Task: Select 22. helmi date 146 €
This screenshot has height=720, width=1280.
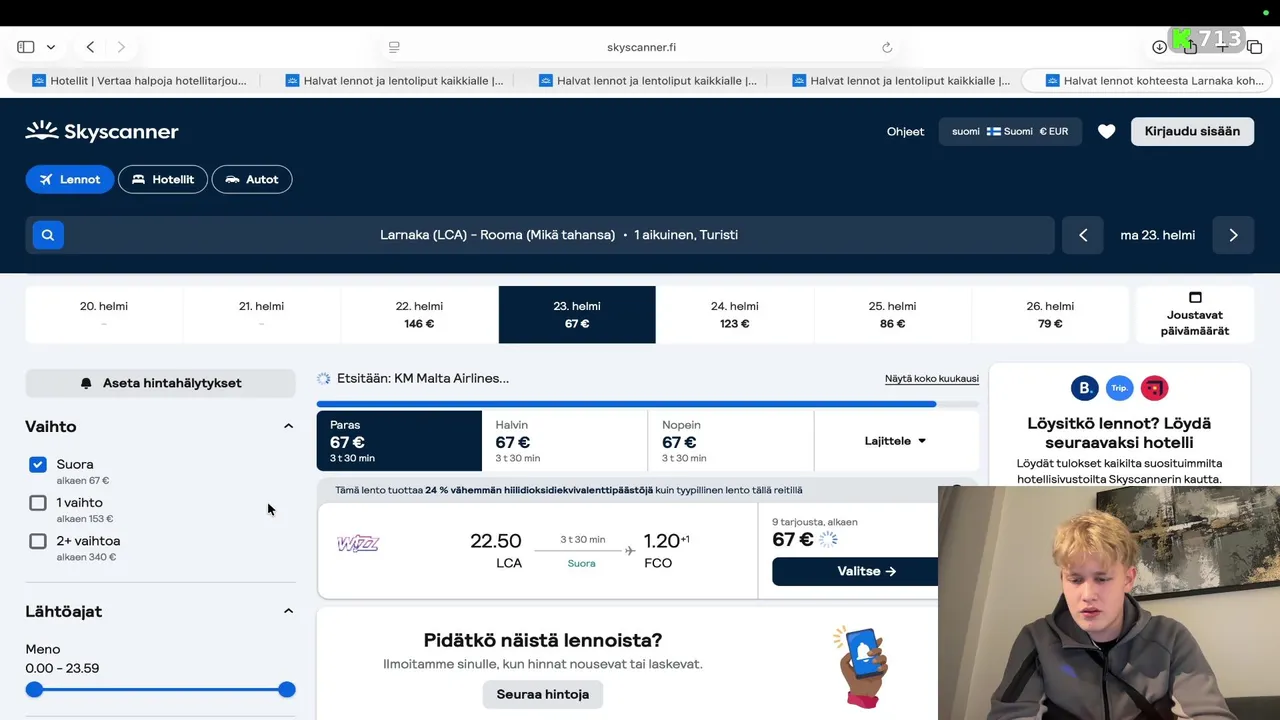Action: coord(419,315)
